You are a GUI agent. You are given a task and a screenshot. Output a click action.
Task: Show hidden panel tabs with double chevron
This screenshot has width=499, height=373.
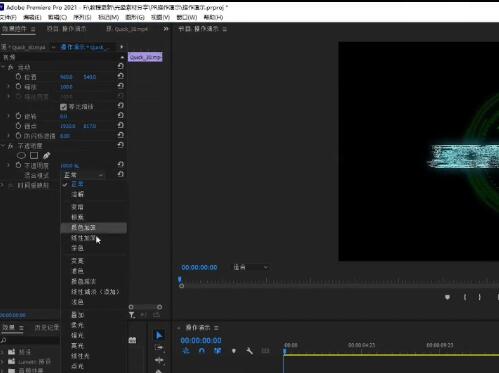tap(166, 29)
